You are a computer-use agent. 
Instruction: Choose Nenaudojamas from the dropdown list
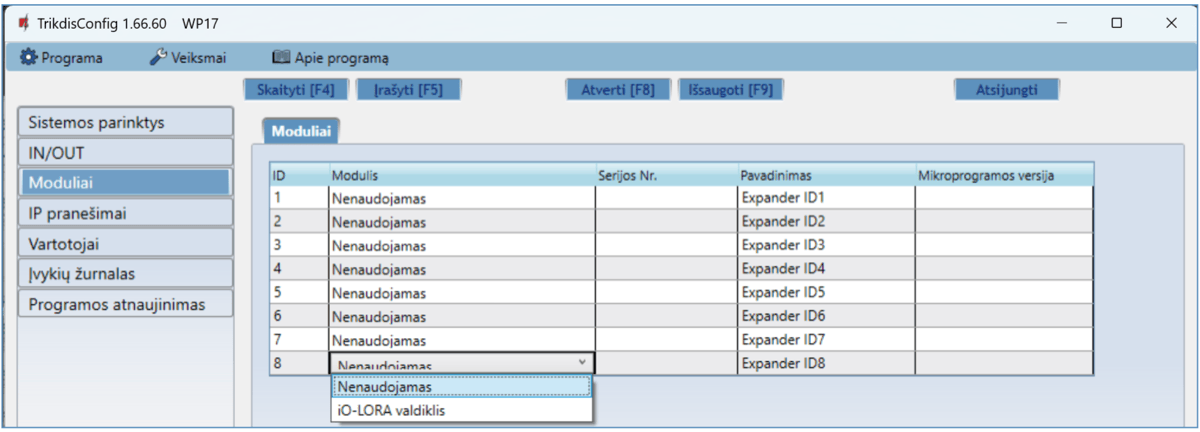(x=461, y=386)
